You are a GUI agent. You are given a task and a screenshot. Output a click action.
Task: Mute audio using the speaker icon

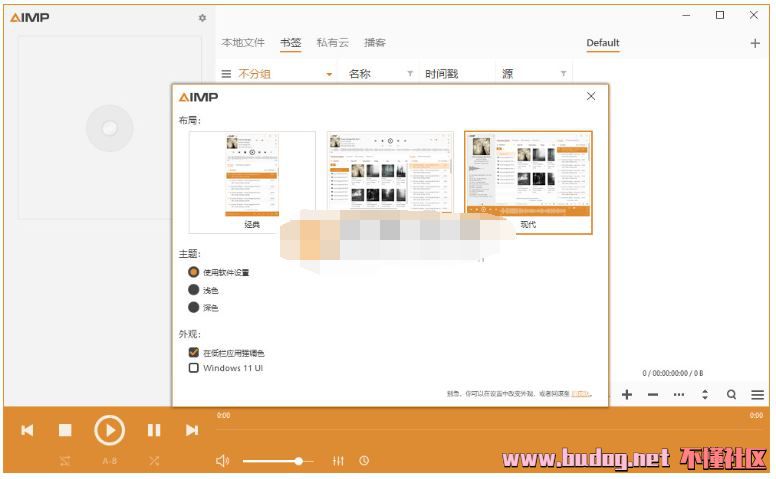coord(222,461)
